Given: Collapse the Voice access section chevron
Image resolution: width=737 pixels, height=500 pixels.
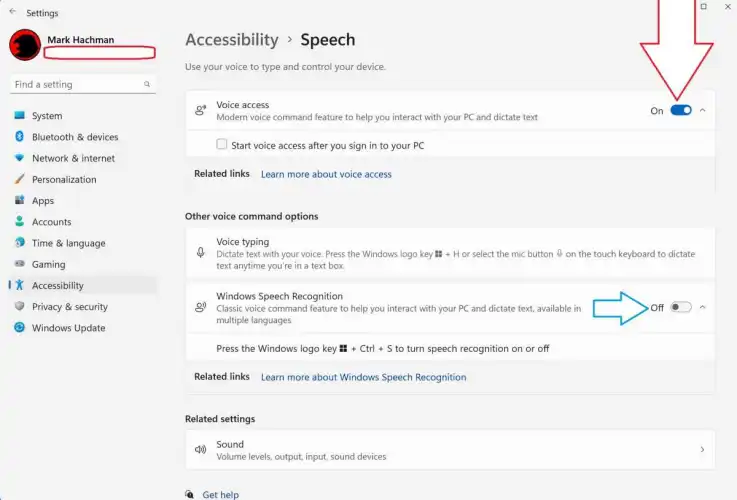Looking at the screenshot, I should pyautogui.click(x=702, y=110).
